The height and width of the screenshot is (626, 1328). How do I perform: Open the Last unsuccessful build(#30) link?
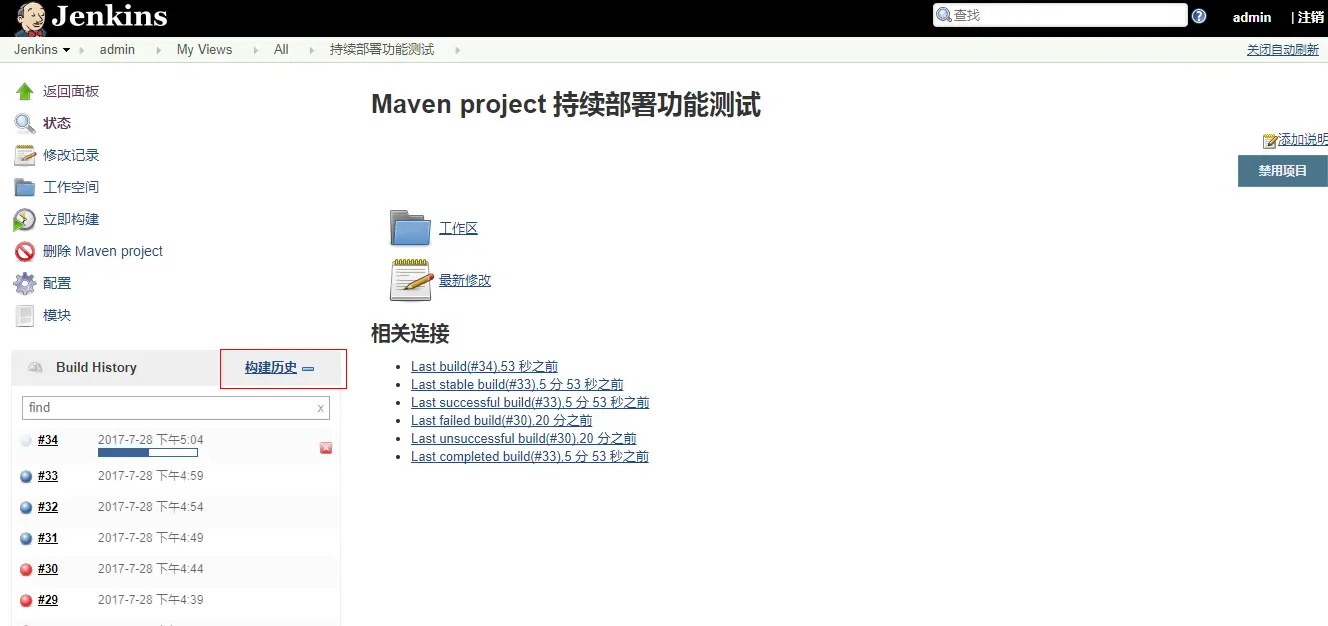[523, 439]
